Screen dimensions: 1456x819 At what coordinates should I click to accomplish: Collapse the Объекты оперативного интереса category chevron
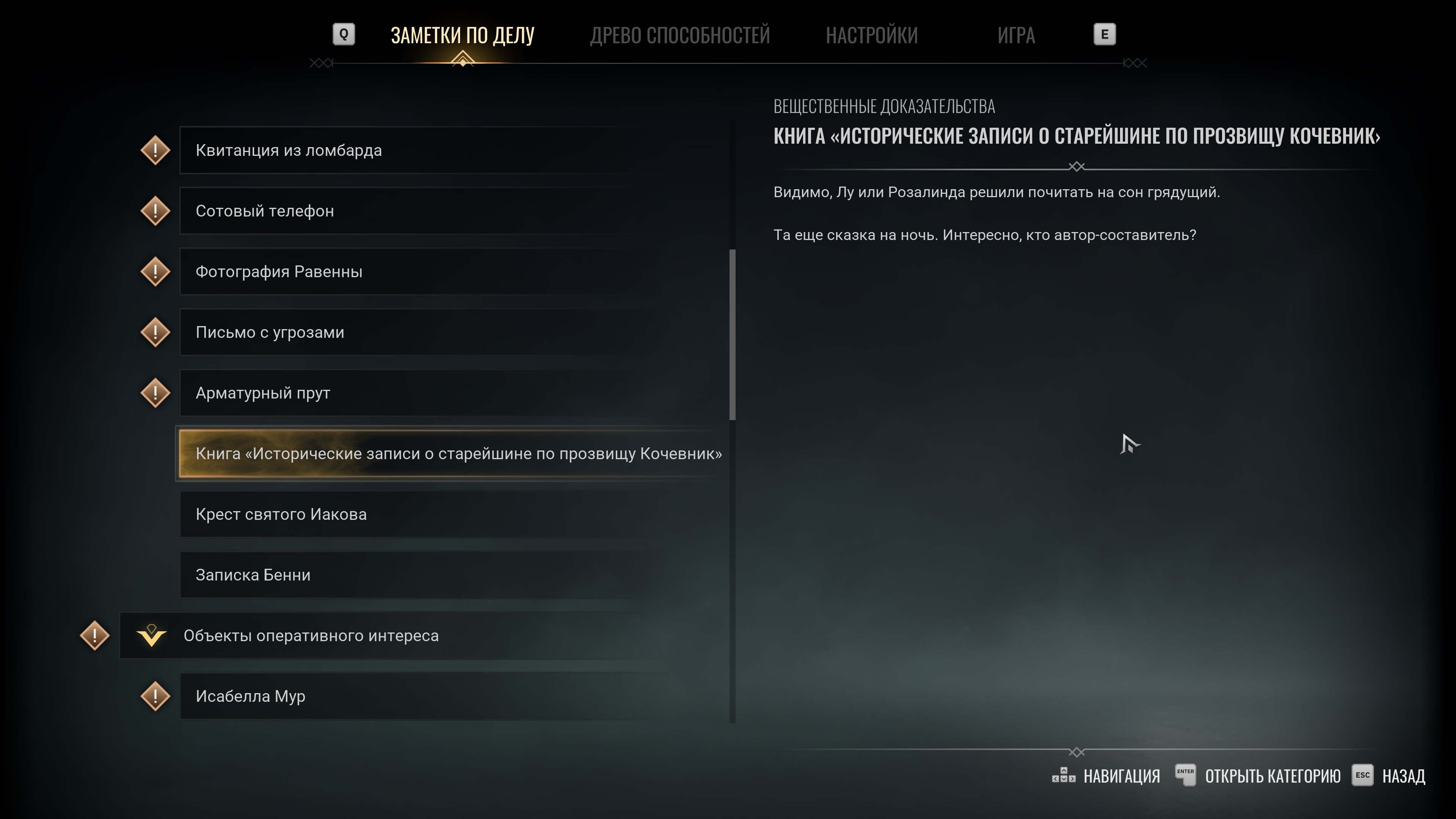coord(152,636)
